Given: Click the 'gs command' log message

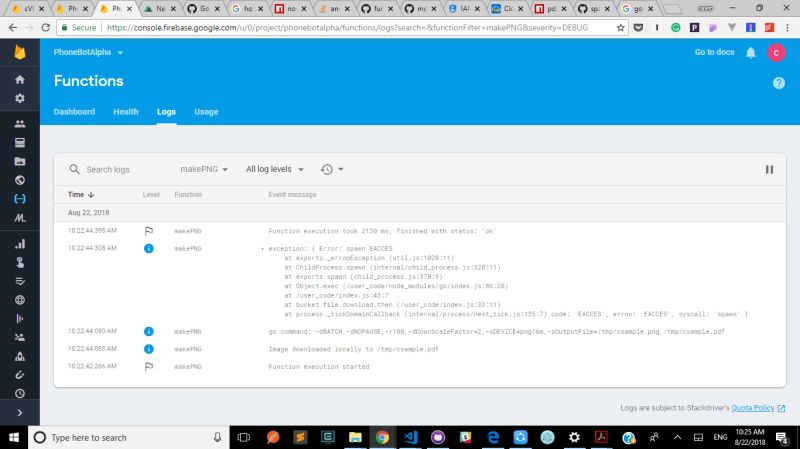Looking at the screenshot, I should click(496, 332).
